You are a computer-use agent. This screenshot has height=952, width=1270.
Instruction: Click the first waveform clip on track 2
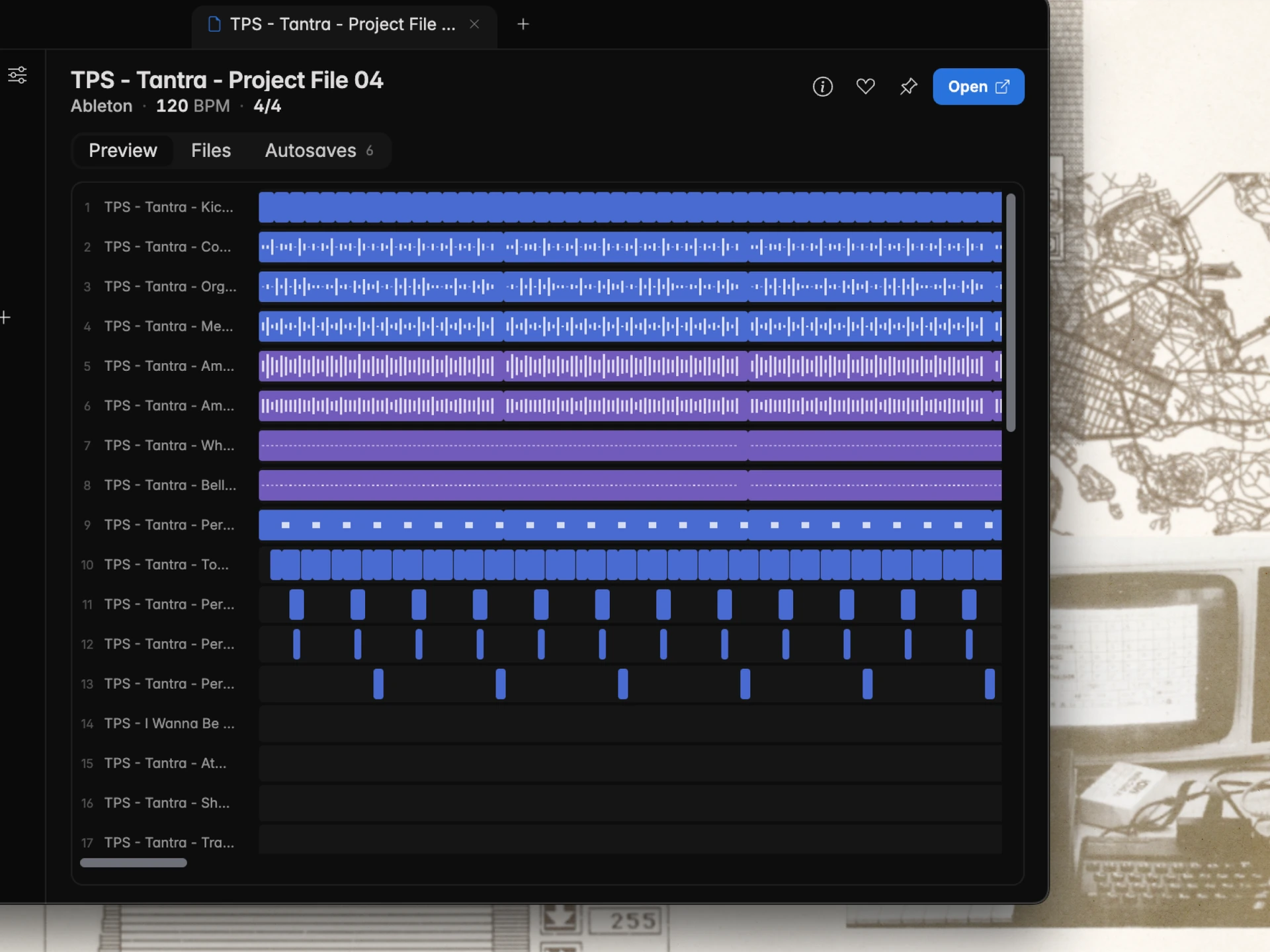click(x=381, y=247)
